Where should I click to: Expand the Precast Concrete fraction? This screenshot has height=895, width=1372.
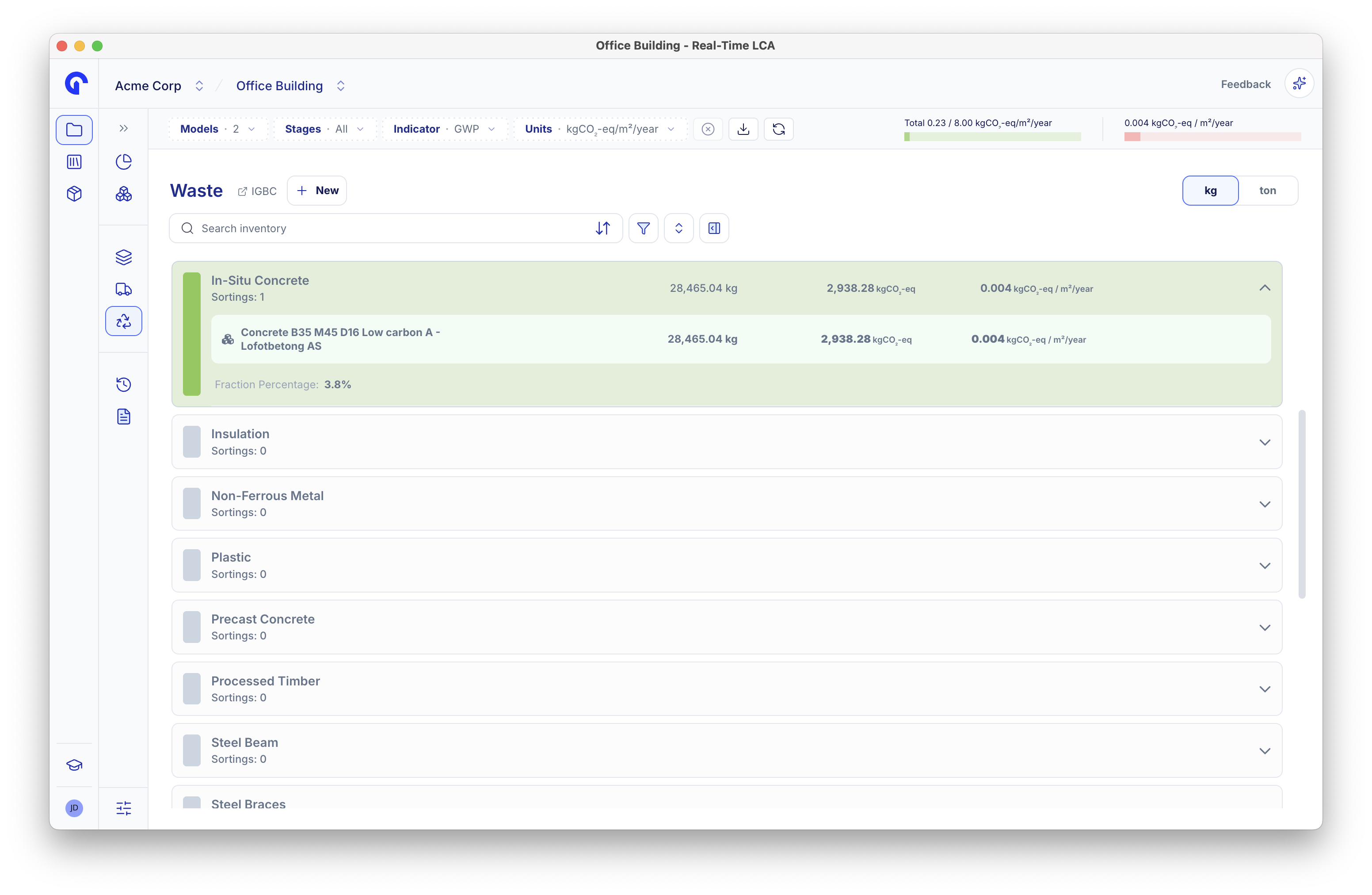pos(1264,627)
